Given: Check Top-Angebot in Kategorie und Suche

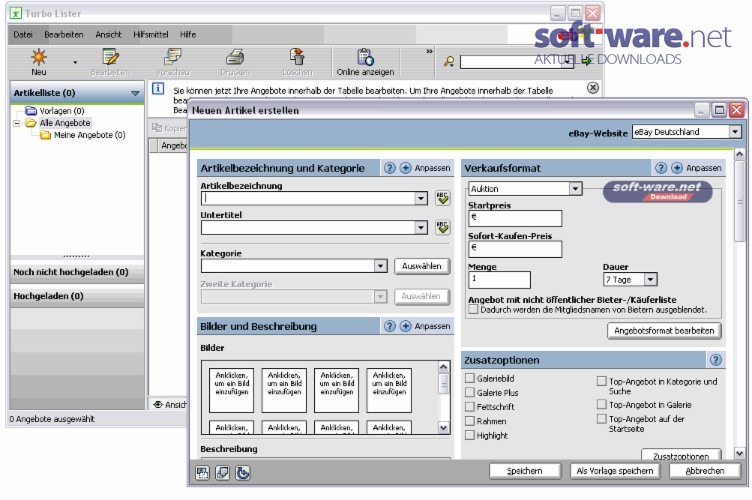Looking at the screenshot, I should 601,381.
